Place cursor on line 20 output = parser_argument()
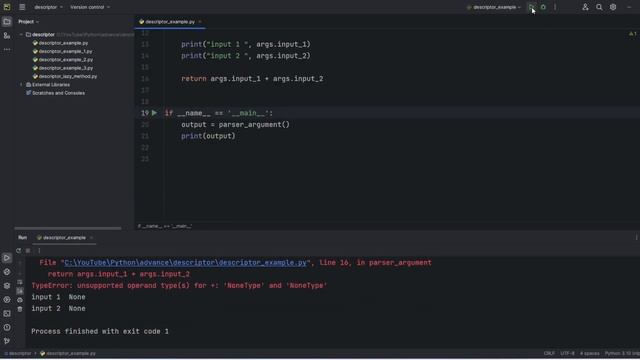 pyautogui.click(x=235, y=124)
